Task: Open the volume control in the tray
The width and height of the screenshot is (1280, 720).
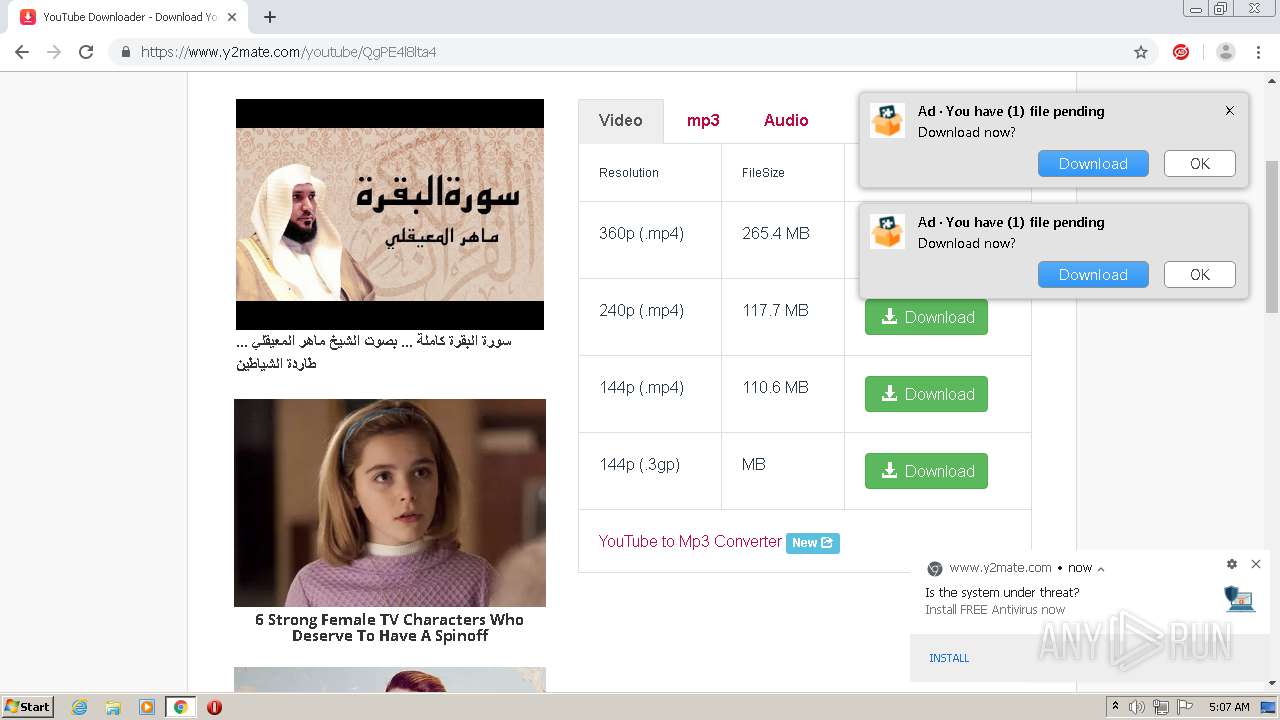Action: pyautogui.click(x=1137, y=707)
